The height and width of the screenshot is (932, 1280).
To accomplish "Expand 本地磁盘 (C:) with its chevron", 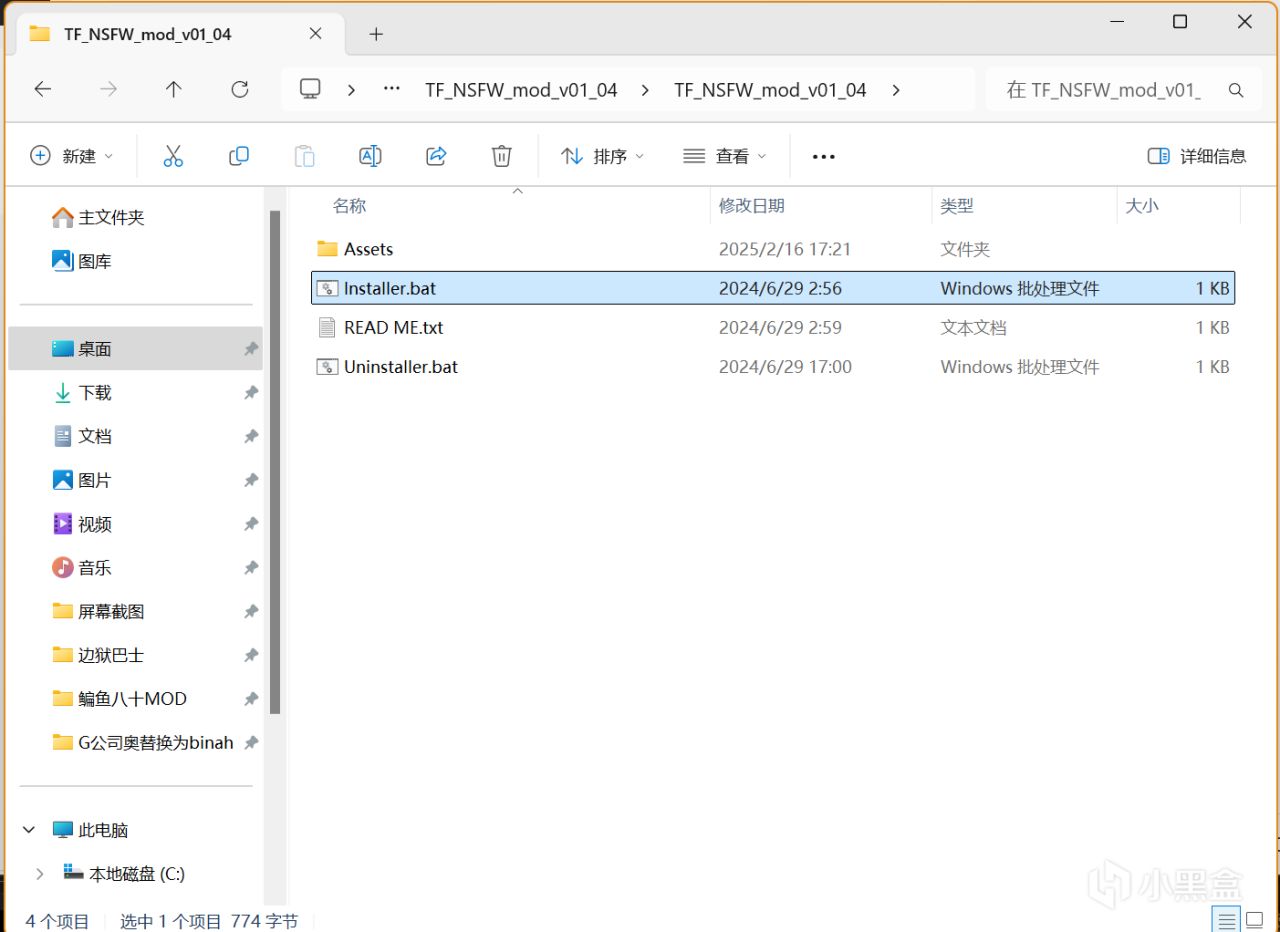I will (40, 874).
